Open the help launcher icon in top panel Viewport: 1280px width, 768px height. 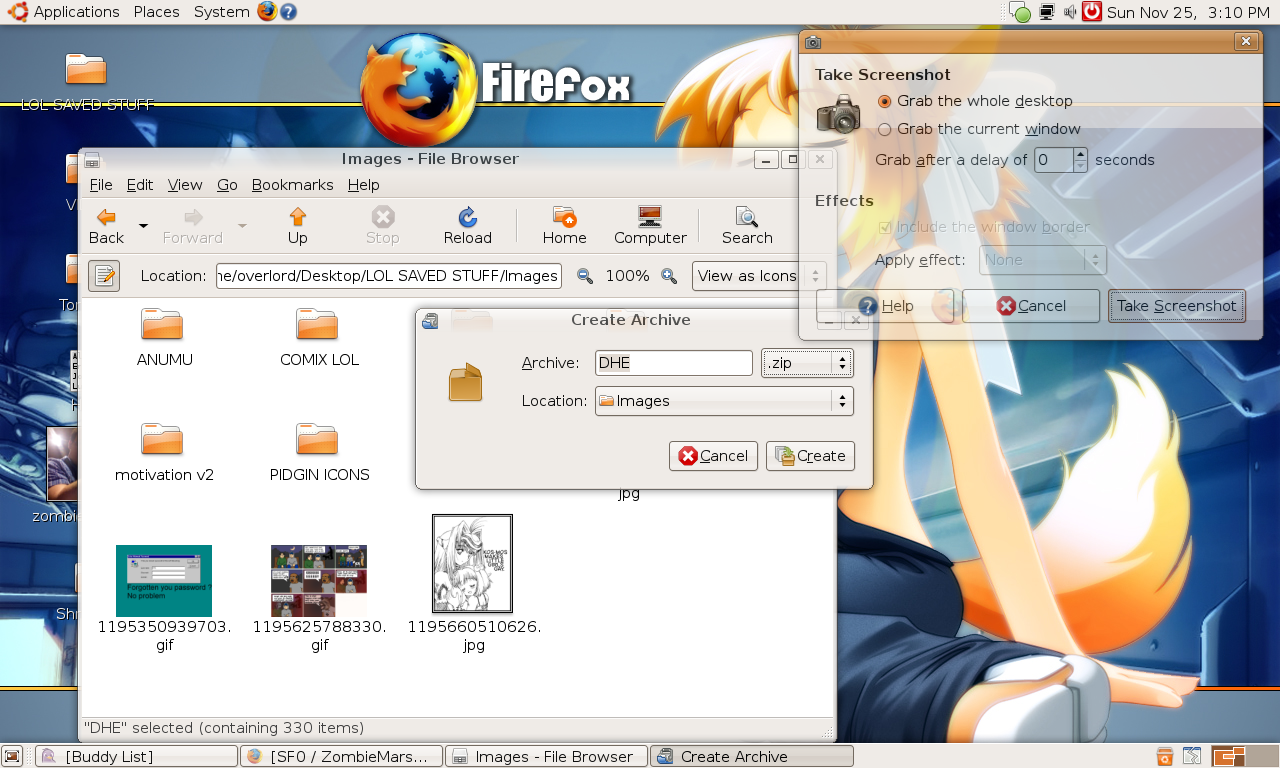288,12
